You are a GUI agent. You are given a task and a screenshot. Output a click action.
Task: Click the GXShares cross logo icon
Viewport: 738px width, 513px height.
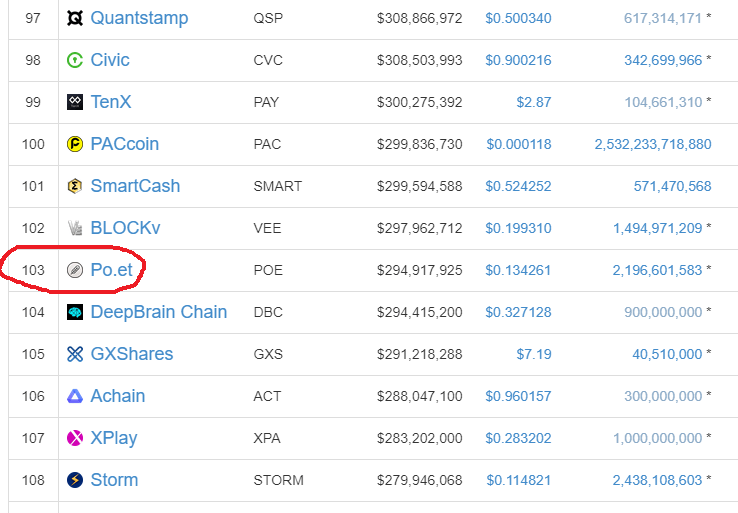tap(75, 354)
